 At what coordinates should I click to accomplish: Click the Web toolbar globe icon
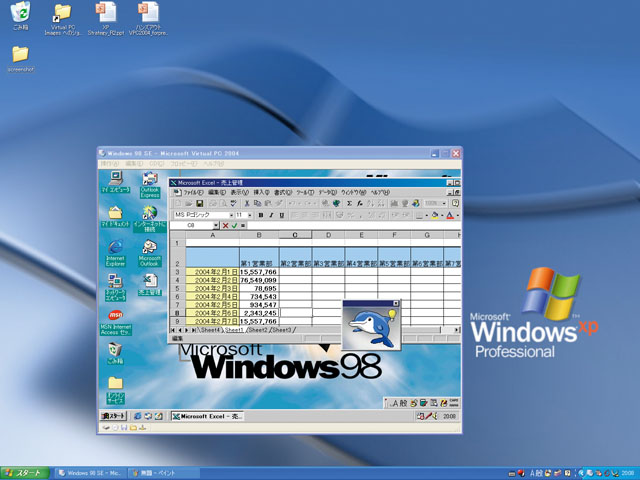[x=336, y=203]
